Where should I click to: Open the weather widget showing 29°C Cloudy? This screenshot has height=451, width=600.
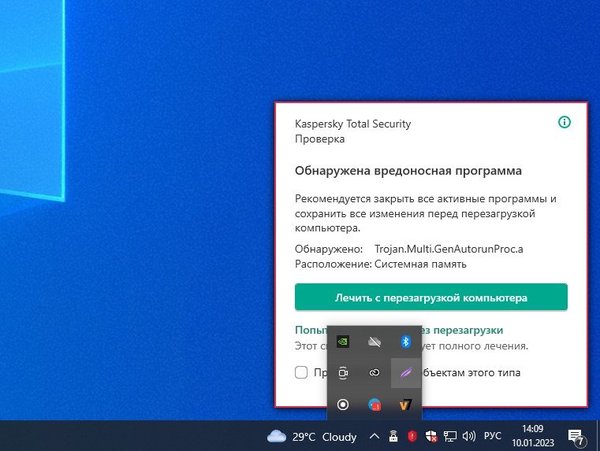(312, 436)
